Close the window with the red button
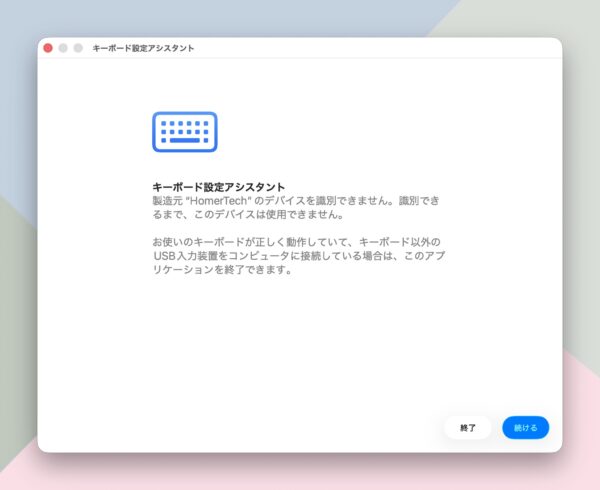The image size is (600, 490). pyautogui.click(x=48, y=48)
